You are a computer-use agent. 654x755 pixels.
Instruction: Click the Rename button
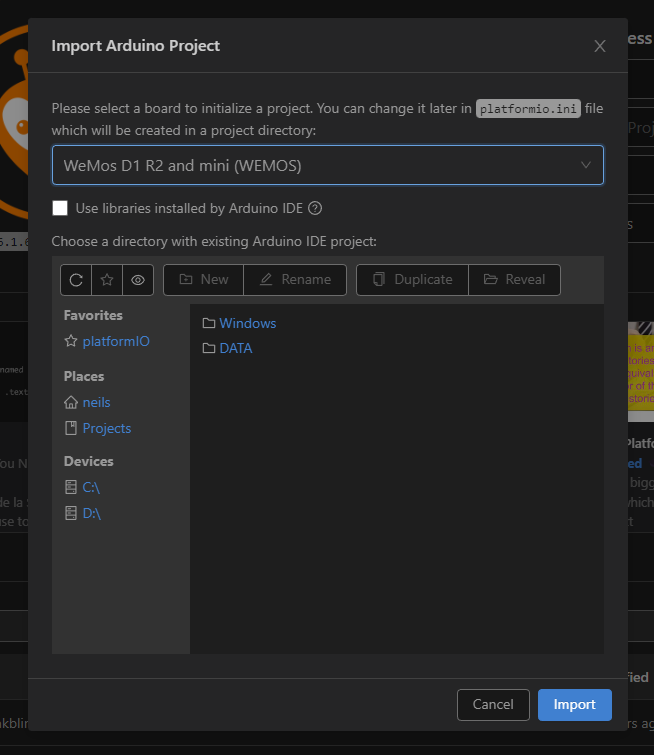(295, 280)
